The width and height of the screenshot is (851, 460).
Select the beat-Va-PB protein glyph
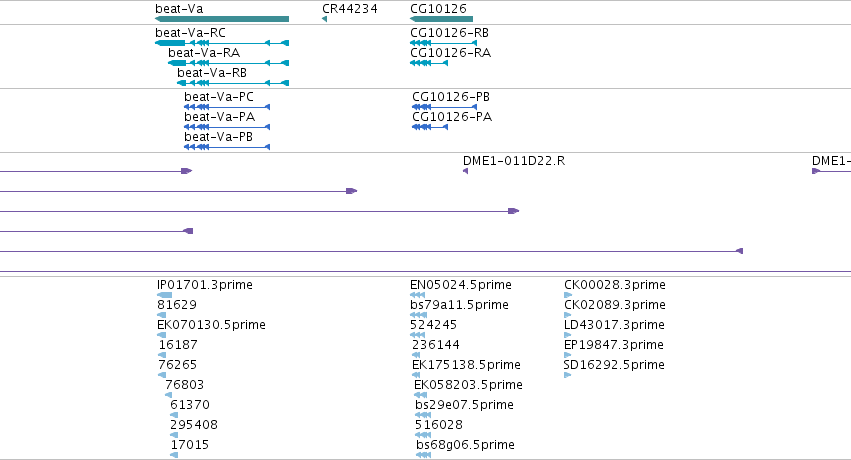pyautogui.click(x=227, y=147)
